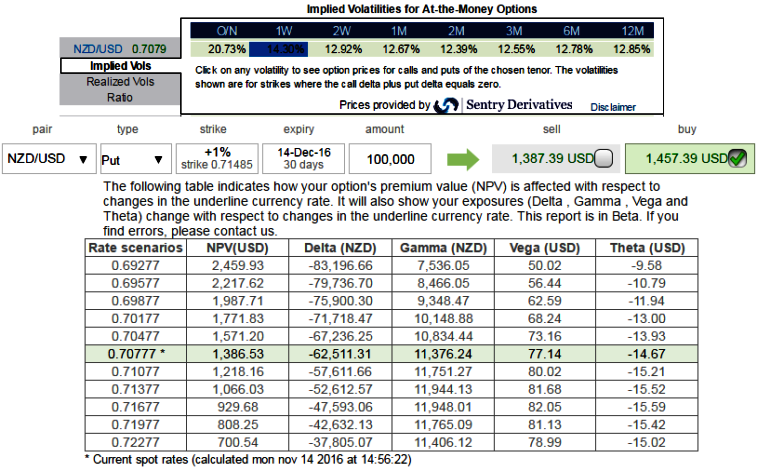The image size is (757, 471).
Task: Click the vega value 77.14
Action: click(x=545, y=354)
